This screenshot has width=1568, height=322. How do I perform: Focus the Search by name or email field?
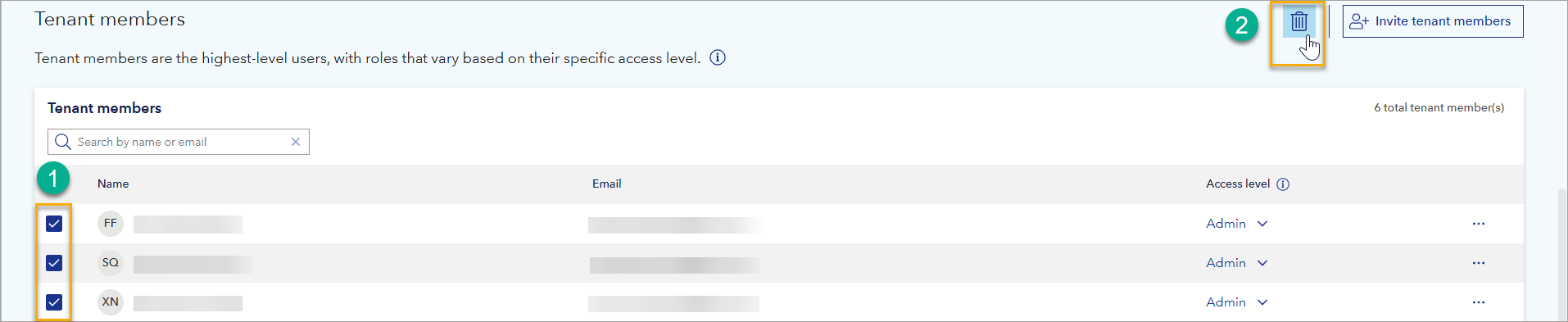point(179,142)
